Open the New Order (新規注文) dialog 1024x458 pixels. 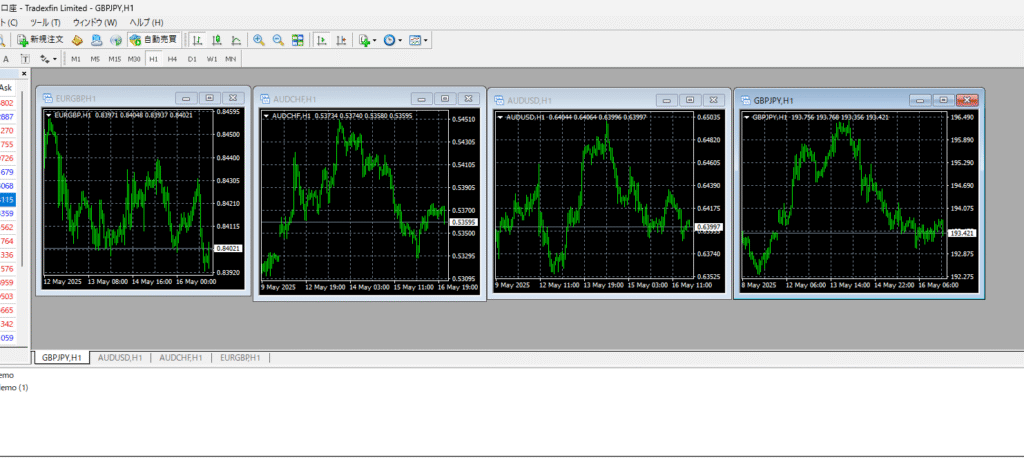[40, 40]
